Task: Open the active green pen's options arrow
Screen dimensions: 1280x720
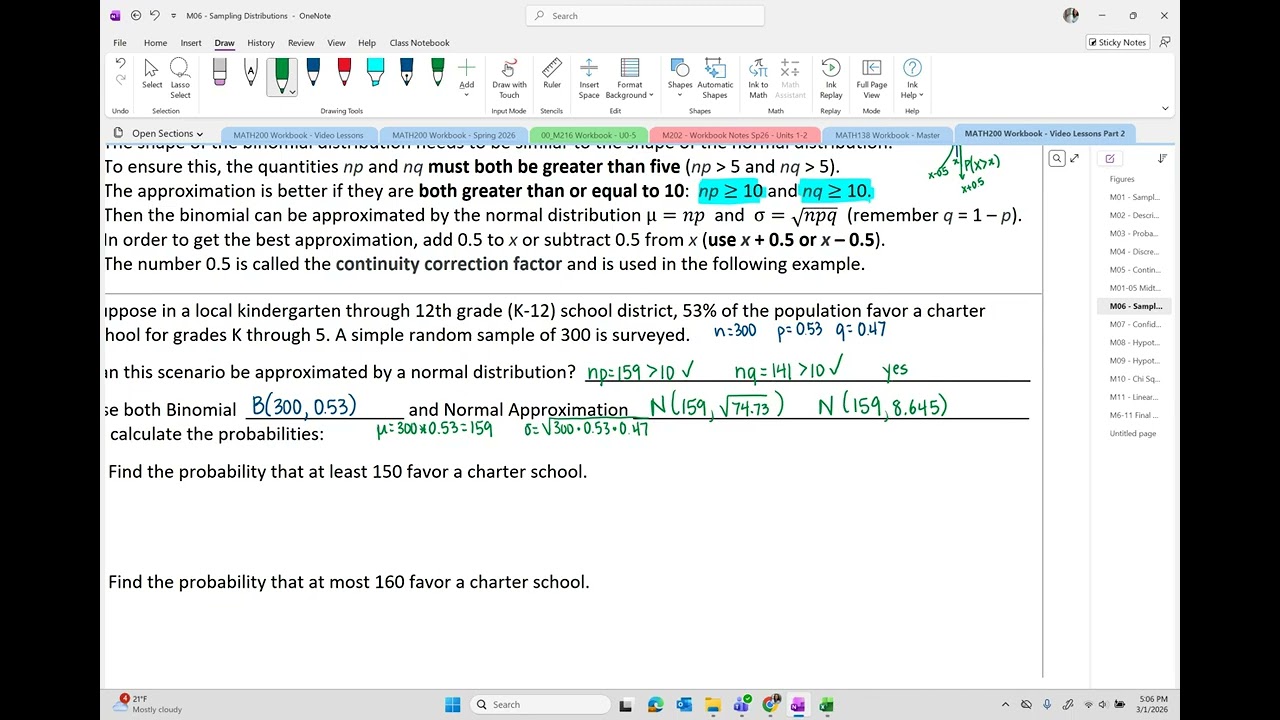Action: point(292,92)
